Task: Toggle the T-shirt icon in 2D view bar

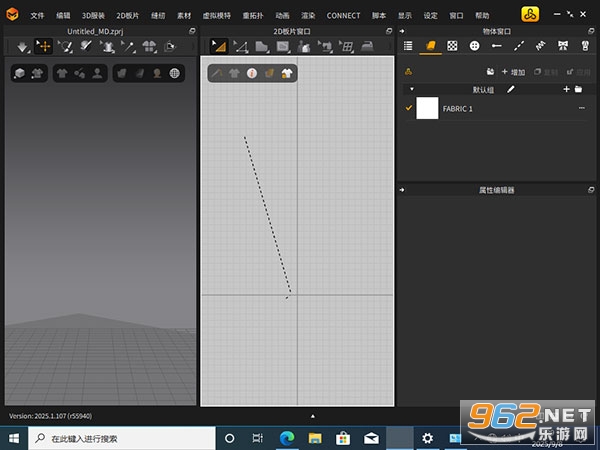Action: pos(234,73)
